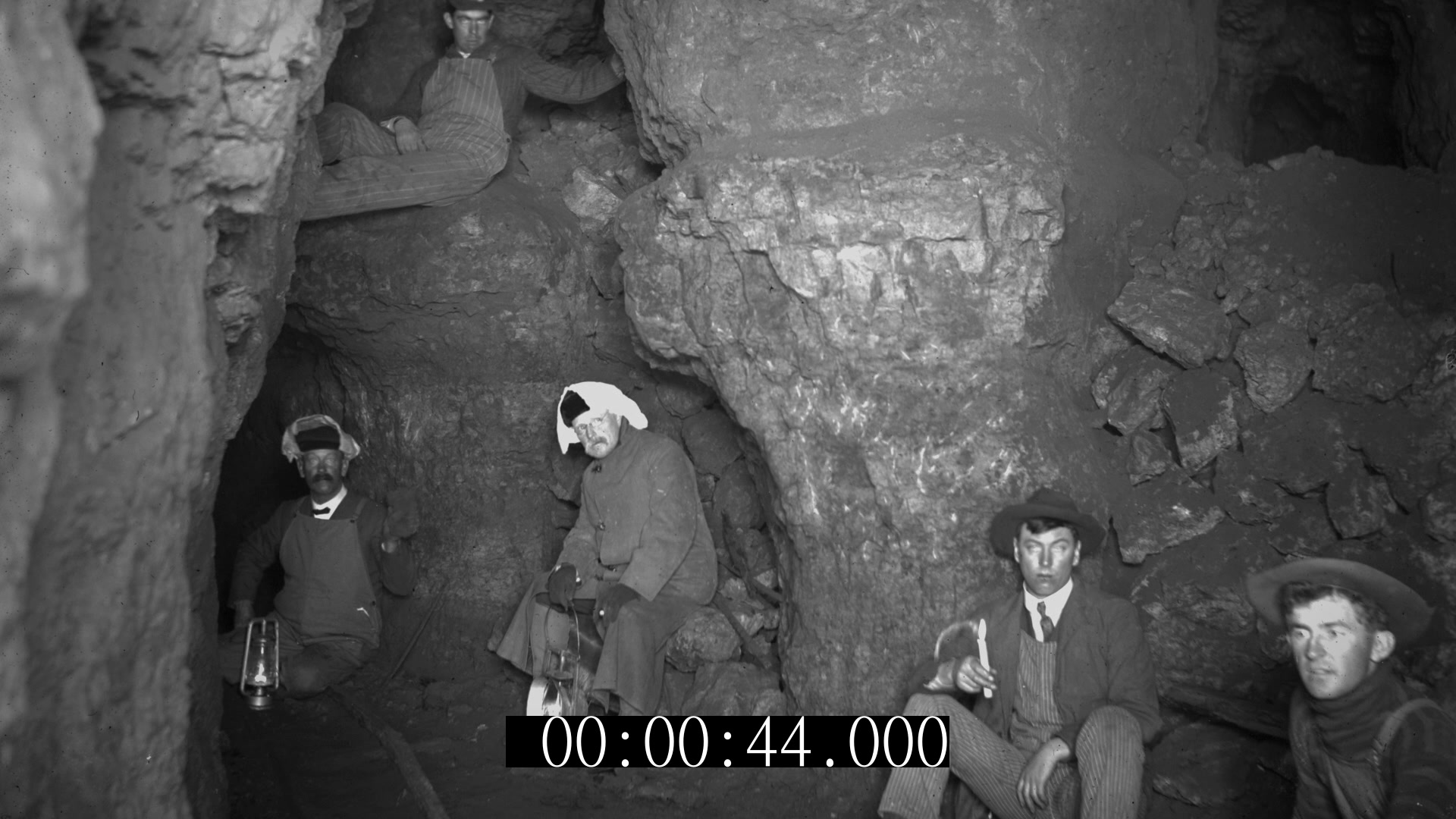
Task: Click the seconds value 44 in timecode
Action: coord(777,741)
